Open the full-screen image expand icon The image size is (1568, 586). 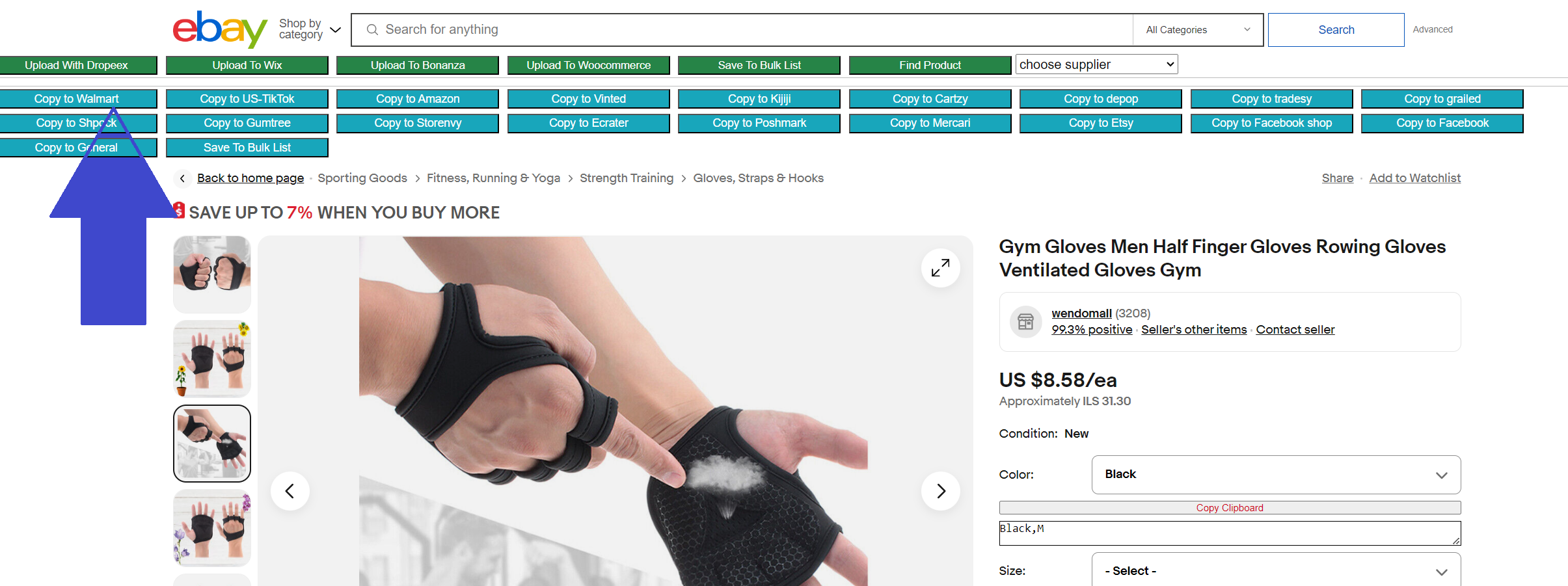coord(940,268)
